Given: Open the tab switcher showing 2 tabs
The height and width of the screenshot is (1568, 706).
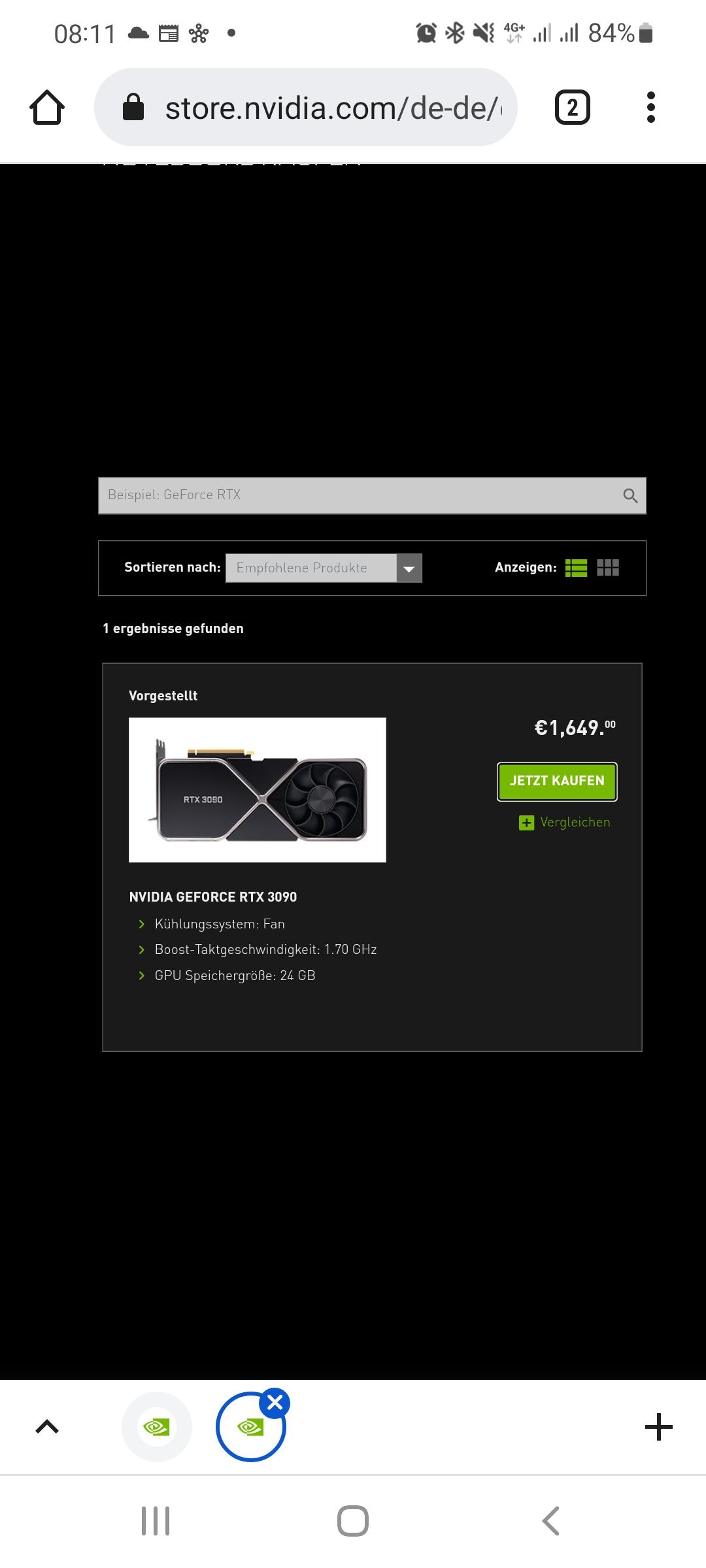Looking at the screenshot, I should 572,107.
